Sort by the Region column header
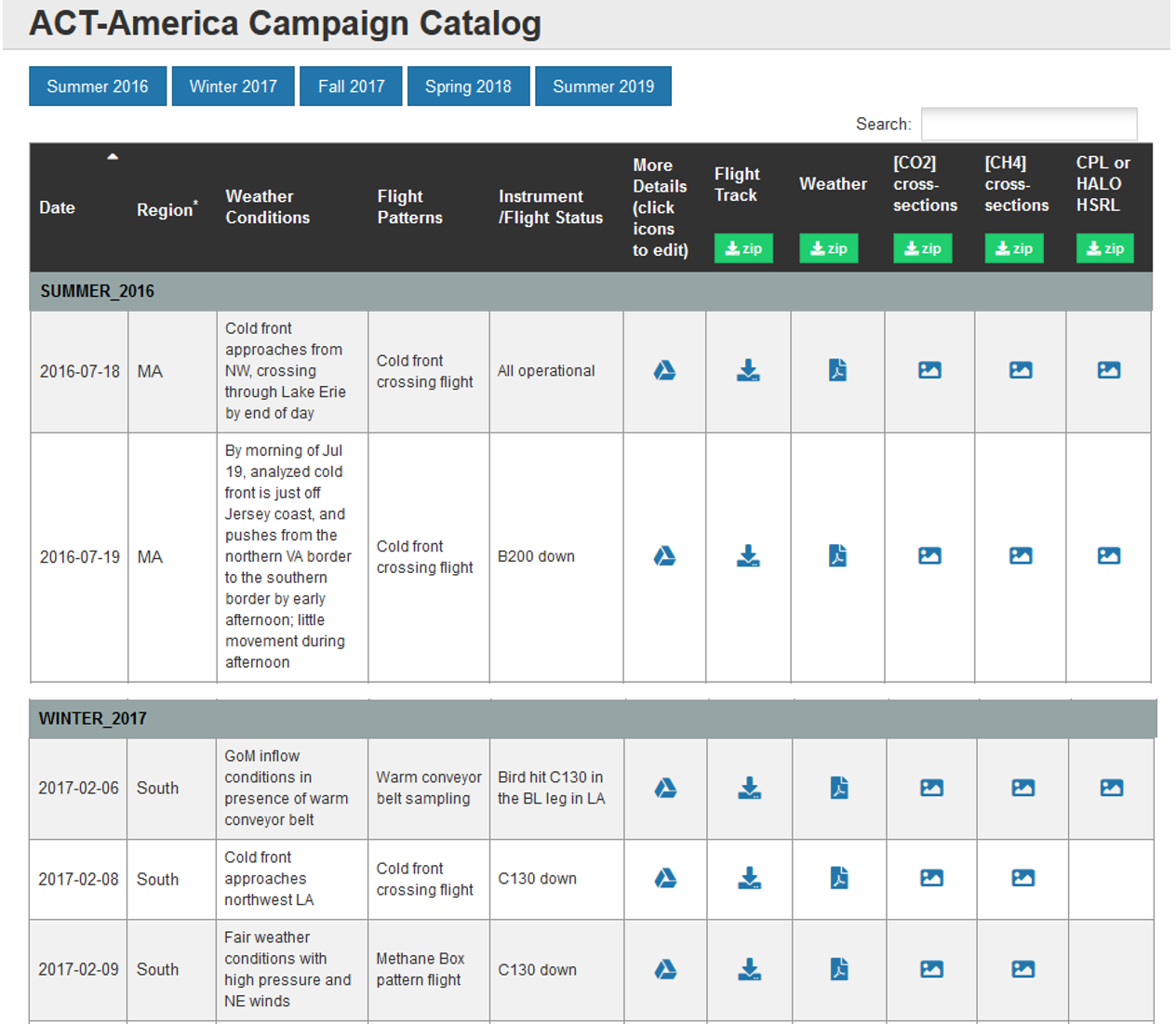 pos(166,209)
